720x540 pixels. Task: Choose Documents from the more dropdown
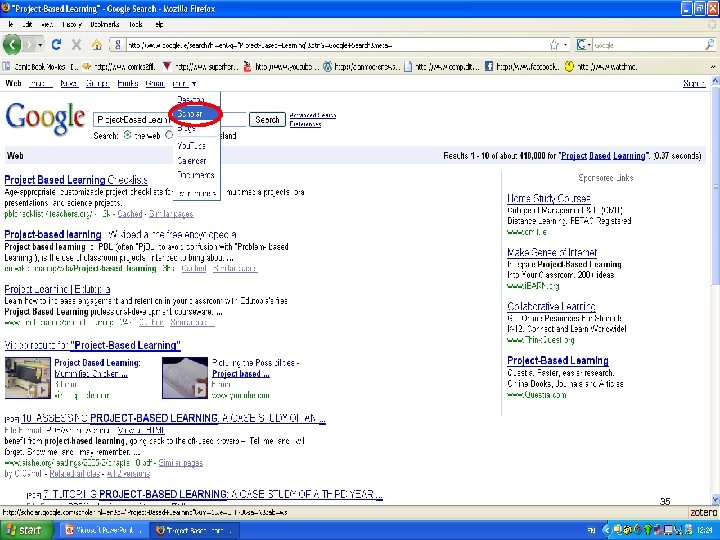pos(196,175)
